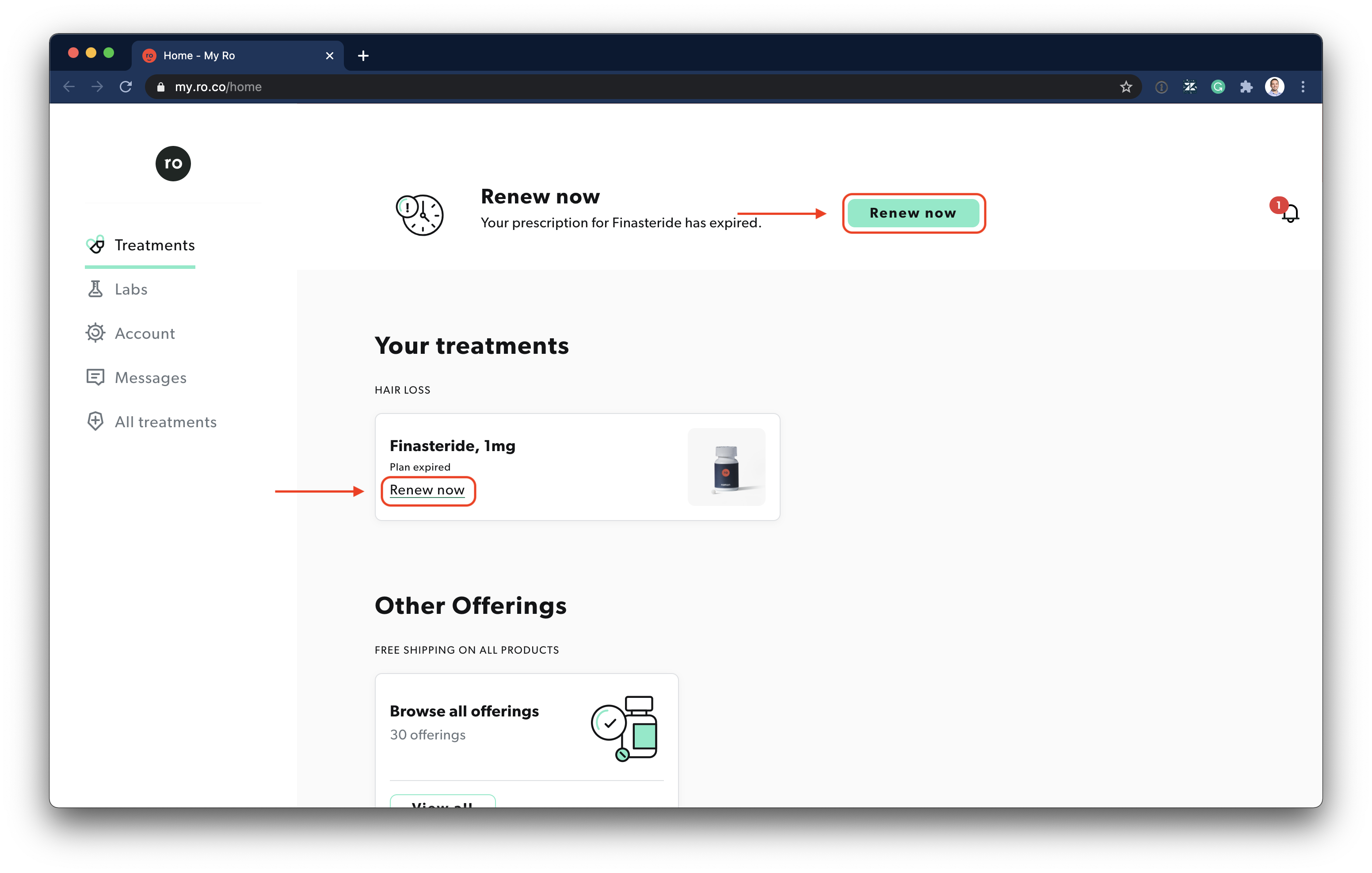Go forward in browser history

(97, 87)
